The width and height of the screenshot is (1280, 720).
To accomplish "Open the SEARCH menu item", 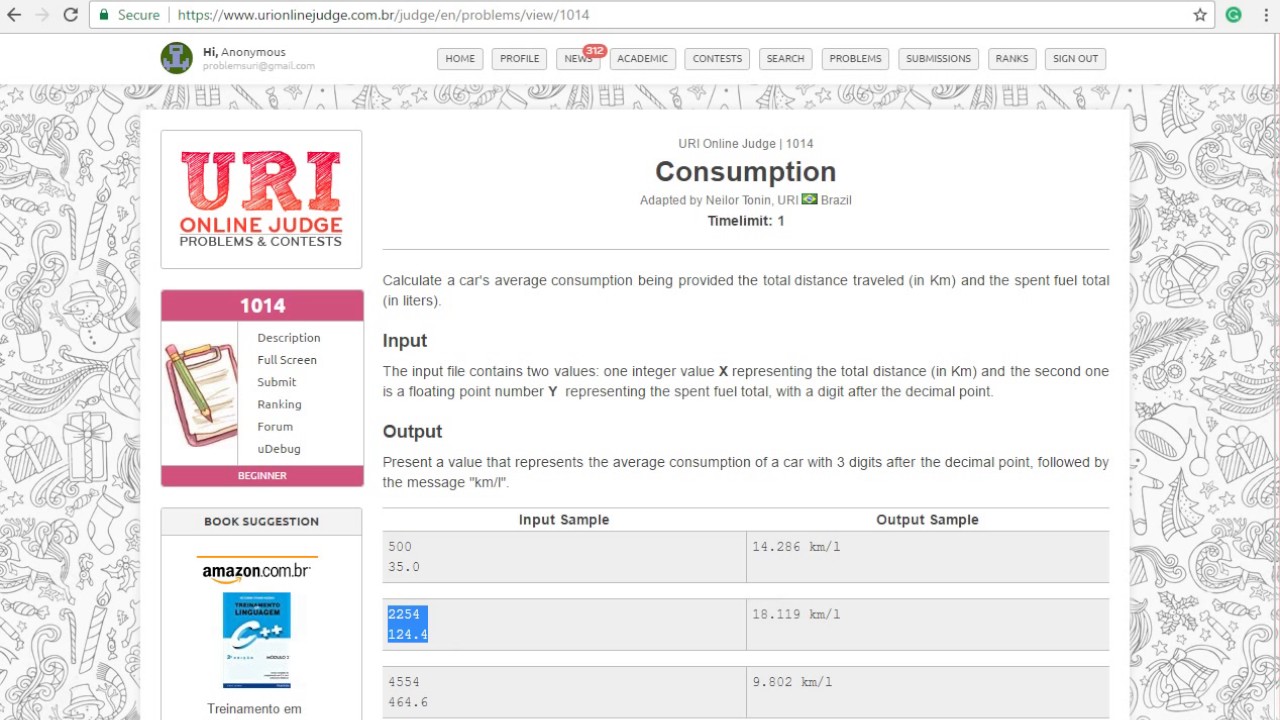I will click(785, 58).
